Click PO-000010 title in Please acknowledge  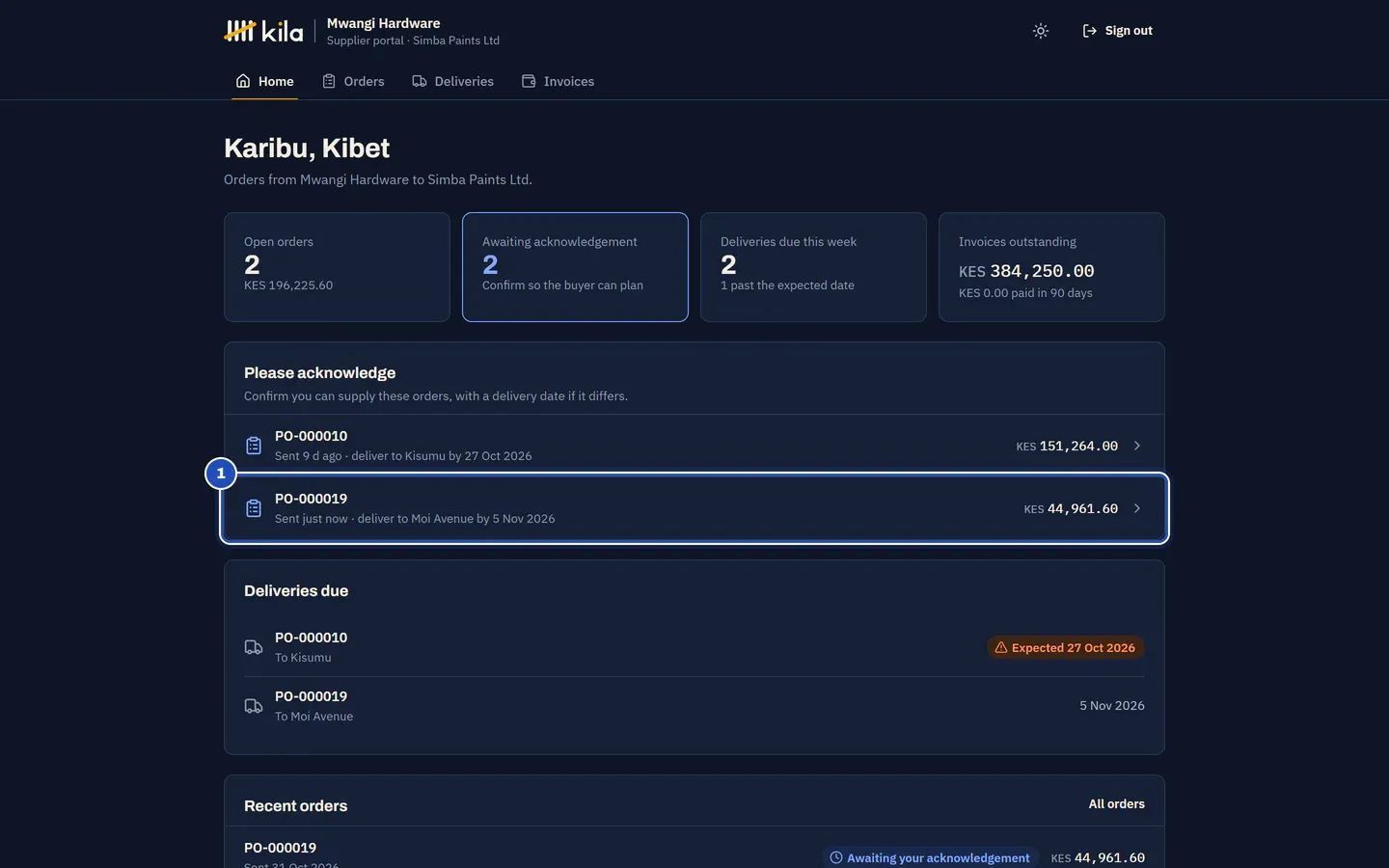pyautogui.click(x=311, y=436)
